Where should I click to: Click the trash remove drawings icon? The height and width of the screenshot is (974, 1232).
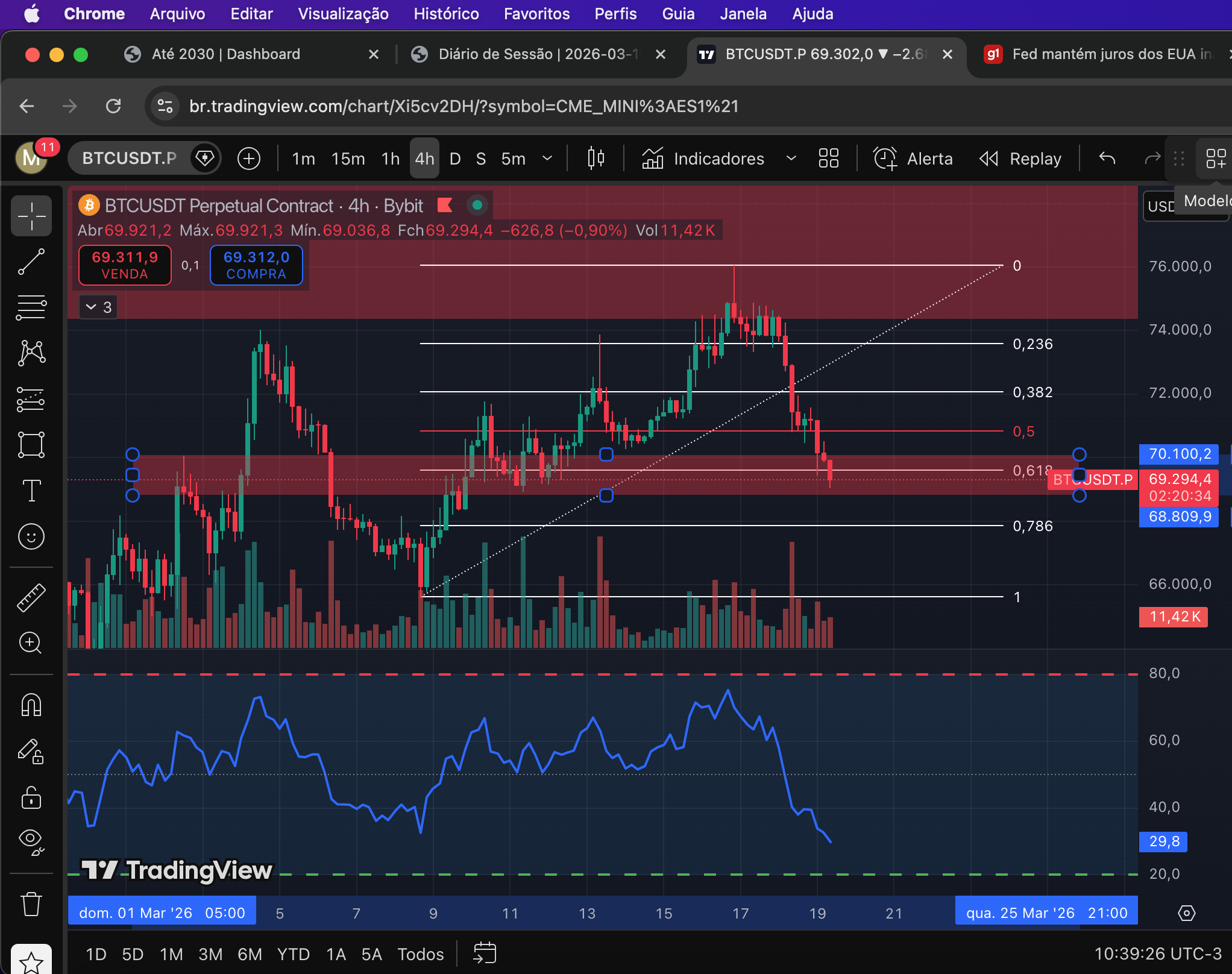point(31,905)
